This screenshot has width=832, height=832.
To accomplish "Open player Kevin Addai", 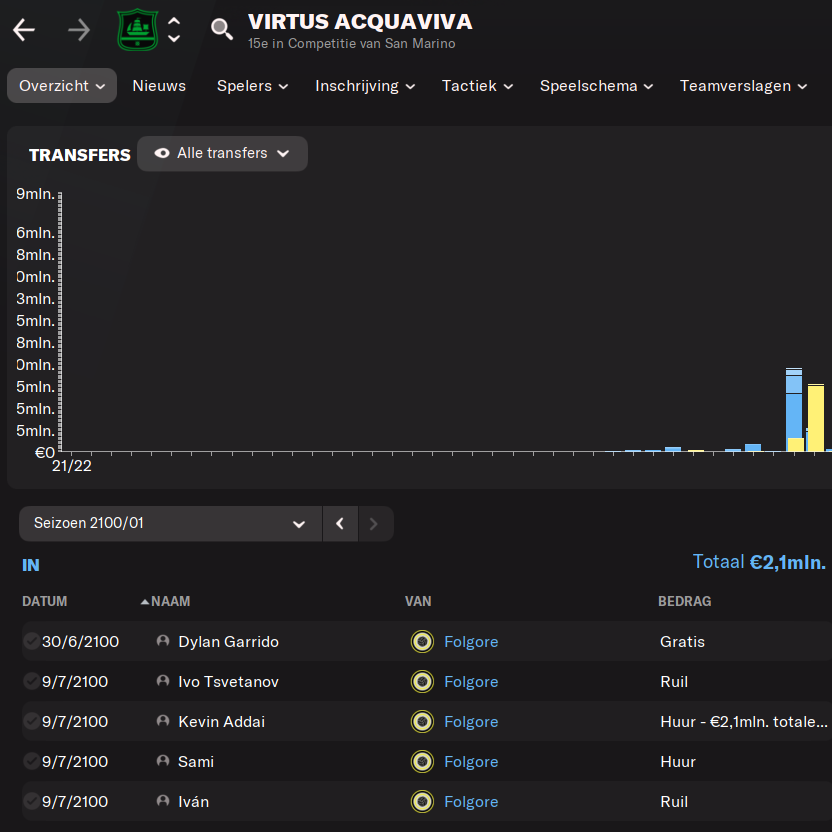I will pyautogui.click(x=221, y=722).
